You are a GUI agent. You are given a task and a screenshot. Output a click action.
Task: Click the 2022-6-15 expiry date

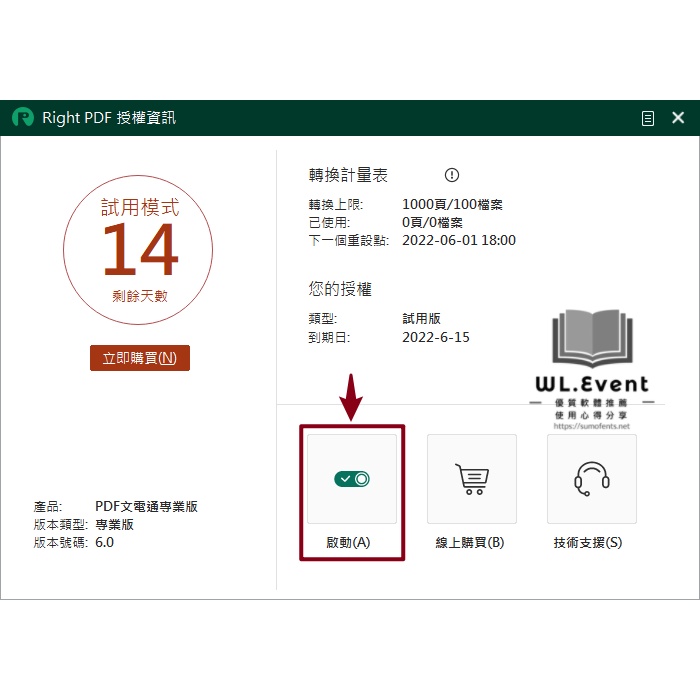click(436, 337)
